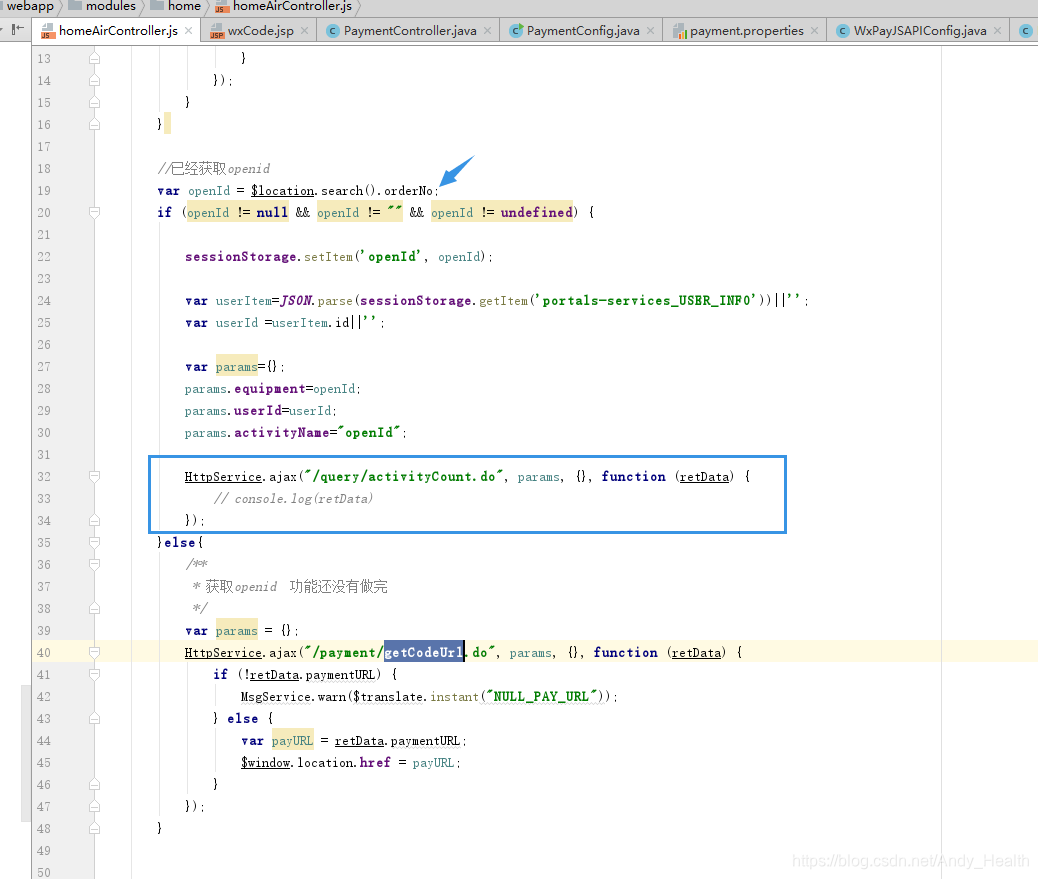Toggle fold marker at line 43
The image size is (1038, 879).
[x=95, y=719]
